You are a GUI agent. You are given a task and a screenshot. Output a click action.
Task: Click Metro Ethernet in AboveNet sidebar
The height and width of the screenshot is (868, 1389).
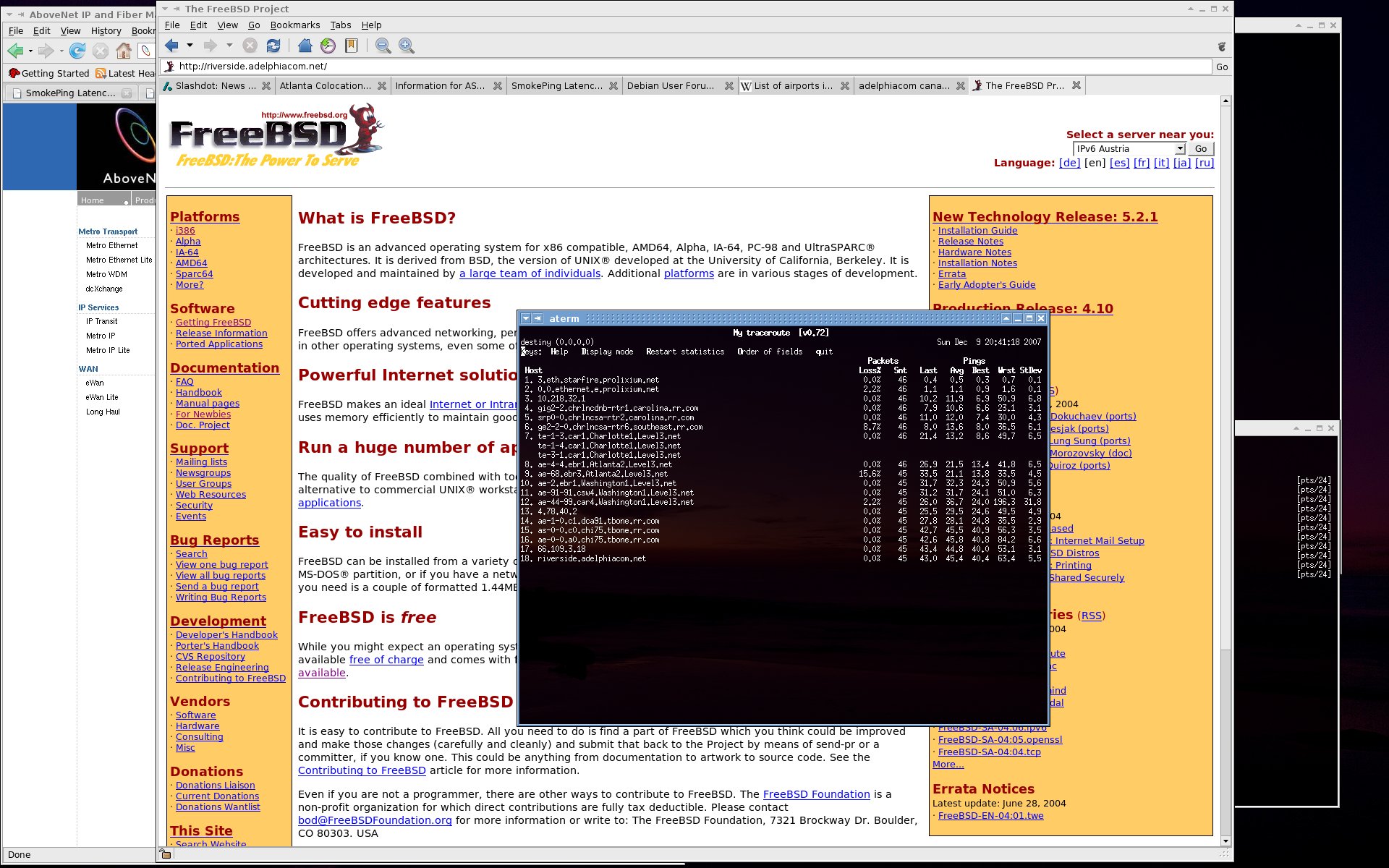(x=111, y=246)
